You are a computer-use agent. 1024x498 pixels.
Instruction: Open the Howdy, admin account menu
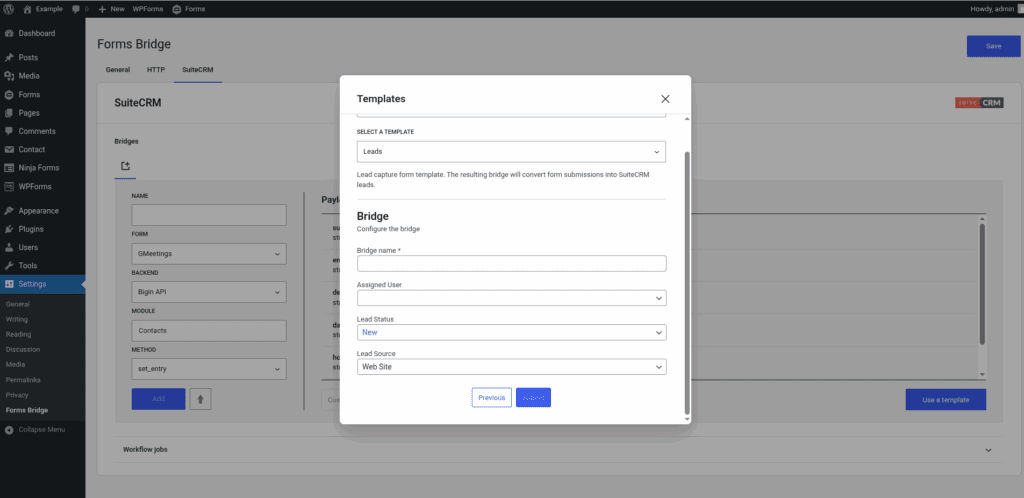click(995, 9)
